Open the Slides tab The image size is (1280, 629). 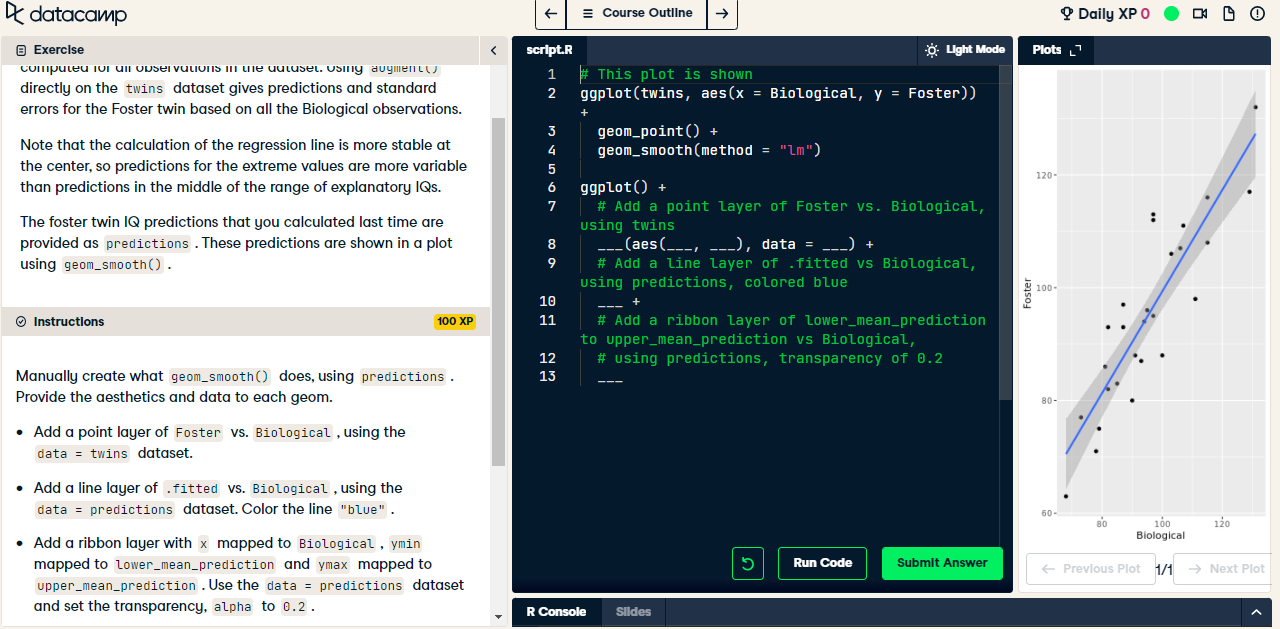tap(633, 612)
